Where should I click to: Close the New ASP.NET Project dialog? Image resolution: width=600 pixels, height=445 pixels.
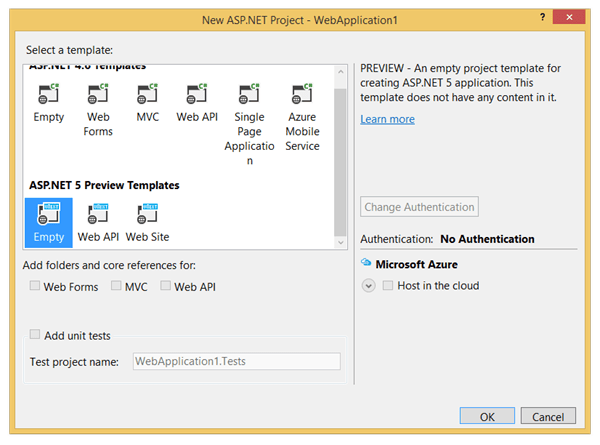coord(569,17)
